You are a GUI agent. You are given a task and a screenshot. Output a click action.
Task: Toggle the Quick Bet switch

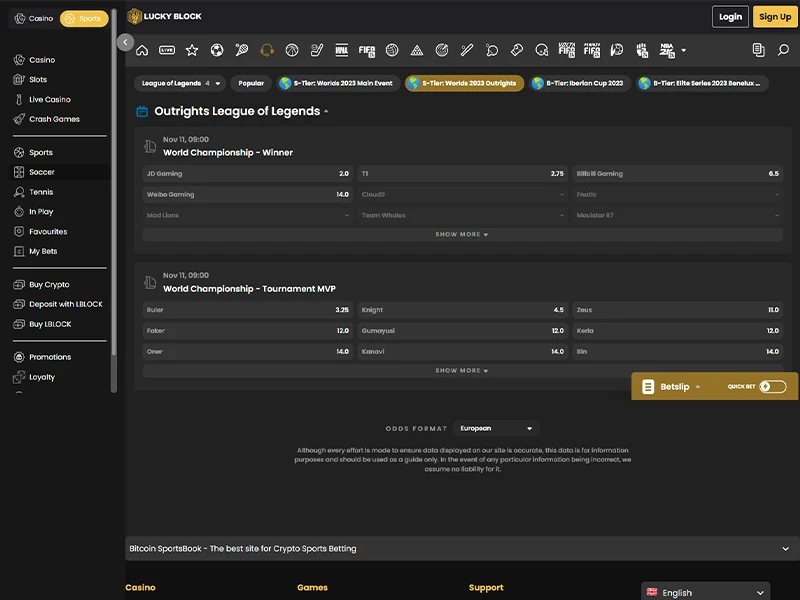tap(772, 387)
